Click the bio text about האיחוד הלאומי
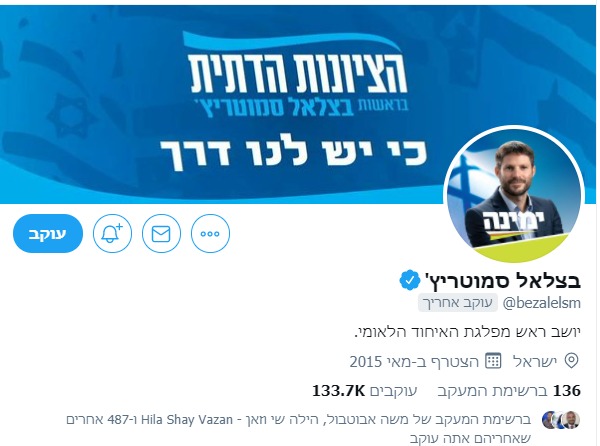 [468, 332]
